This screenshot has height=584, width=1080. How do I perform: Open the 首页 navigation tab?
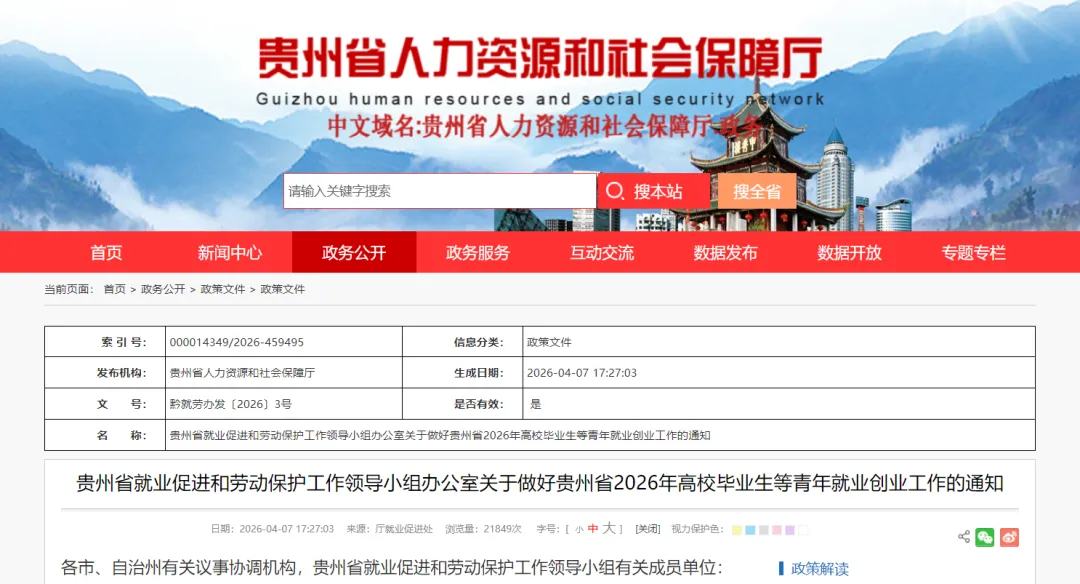tap(106, 253)
